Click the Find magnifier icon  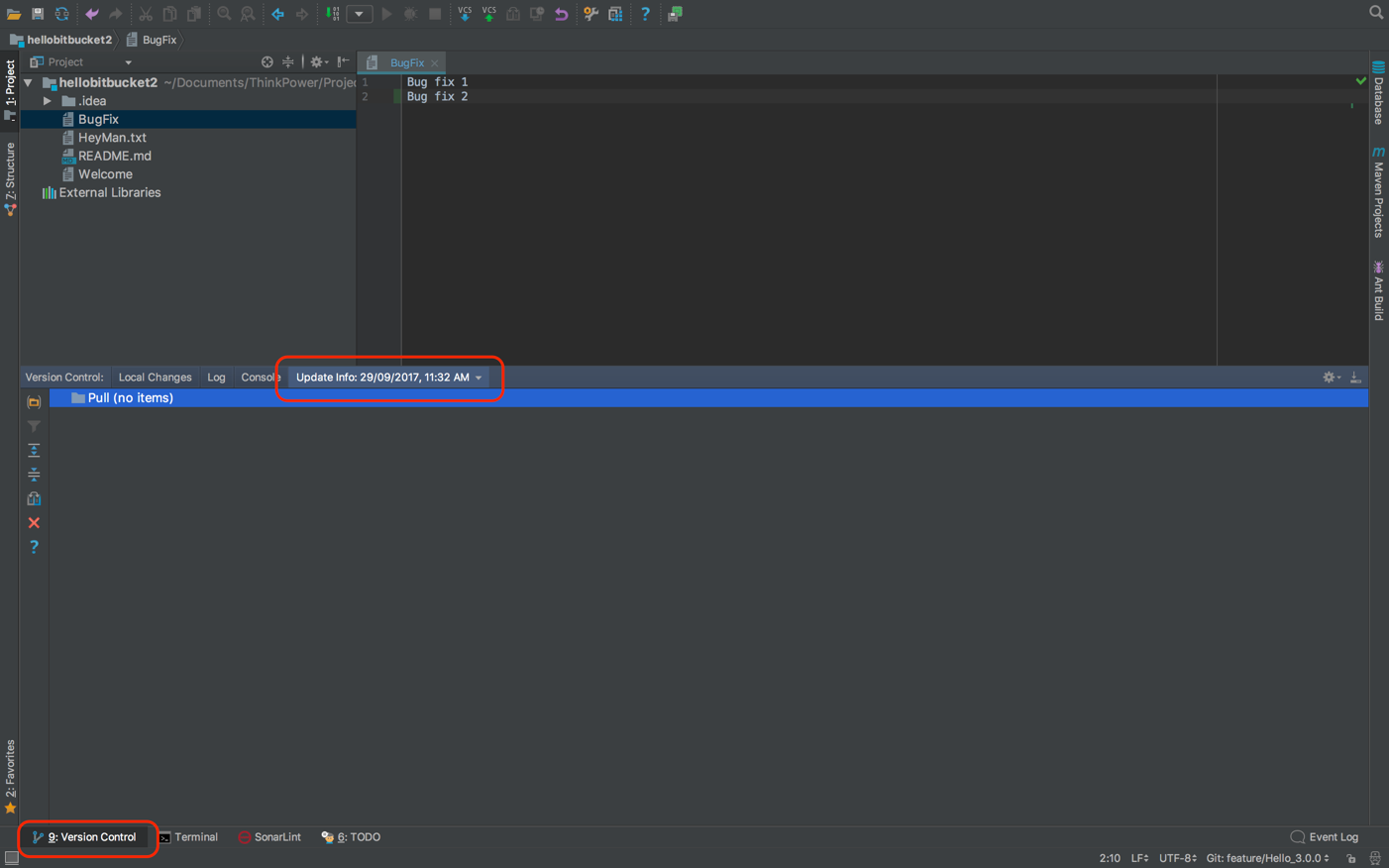tap(224, 14)
